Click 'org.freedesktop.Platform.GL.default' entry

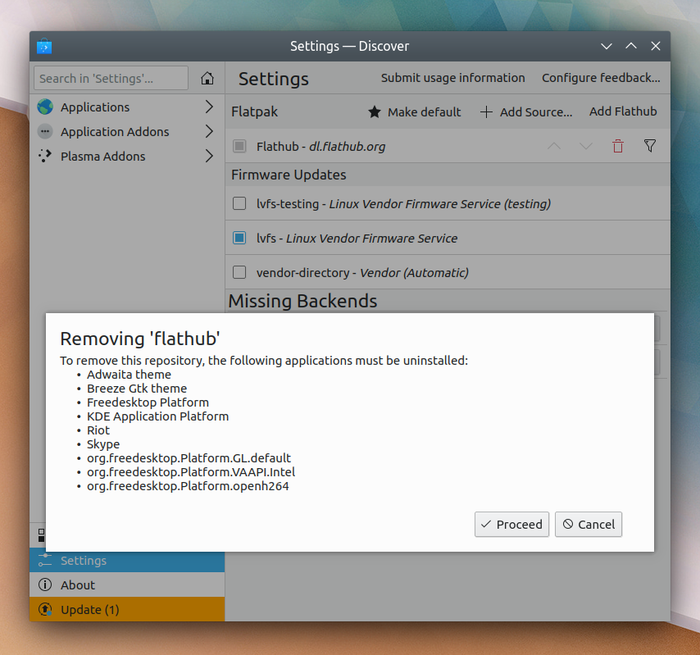coord(189,458)
